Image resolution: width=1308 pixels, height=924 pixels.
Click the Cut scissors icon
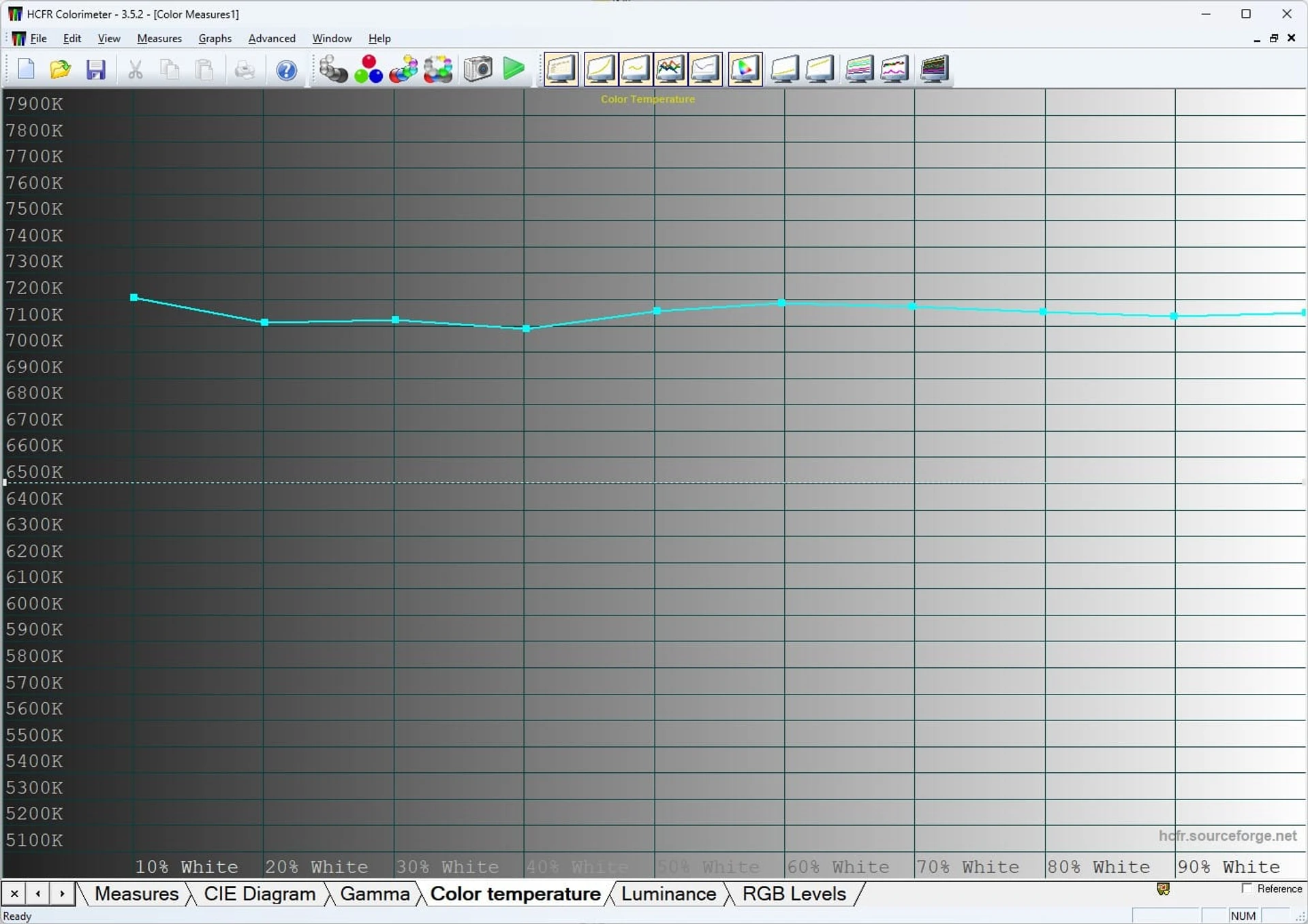tap(135, 69)
